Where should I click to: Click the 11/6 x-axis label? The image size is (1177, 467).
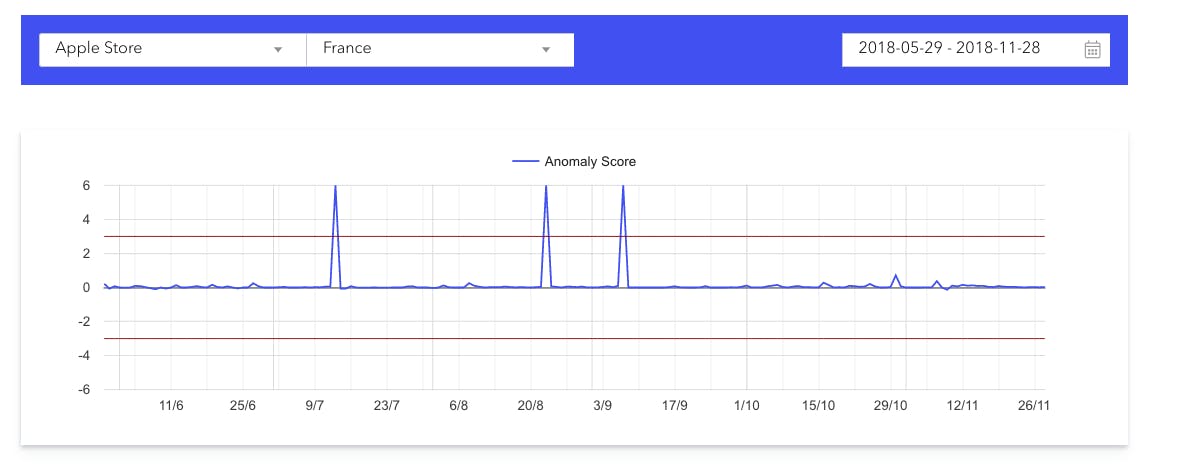(171, 406)
